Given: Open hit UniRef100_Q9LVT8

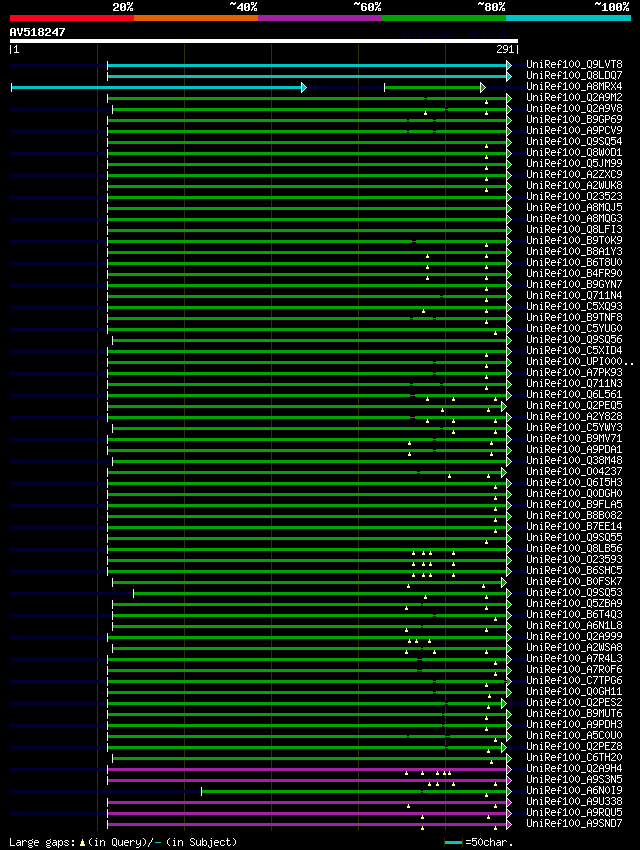Looking at the screenshot, I should point(574,65).
